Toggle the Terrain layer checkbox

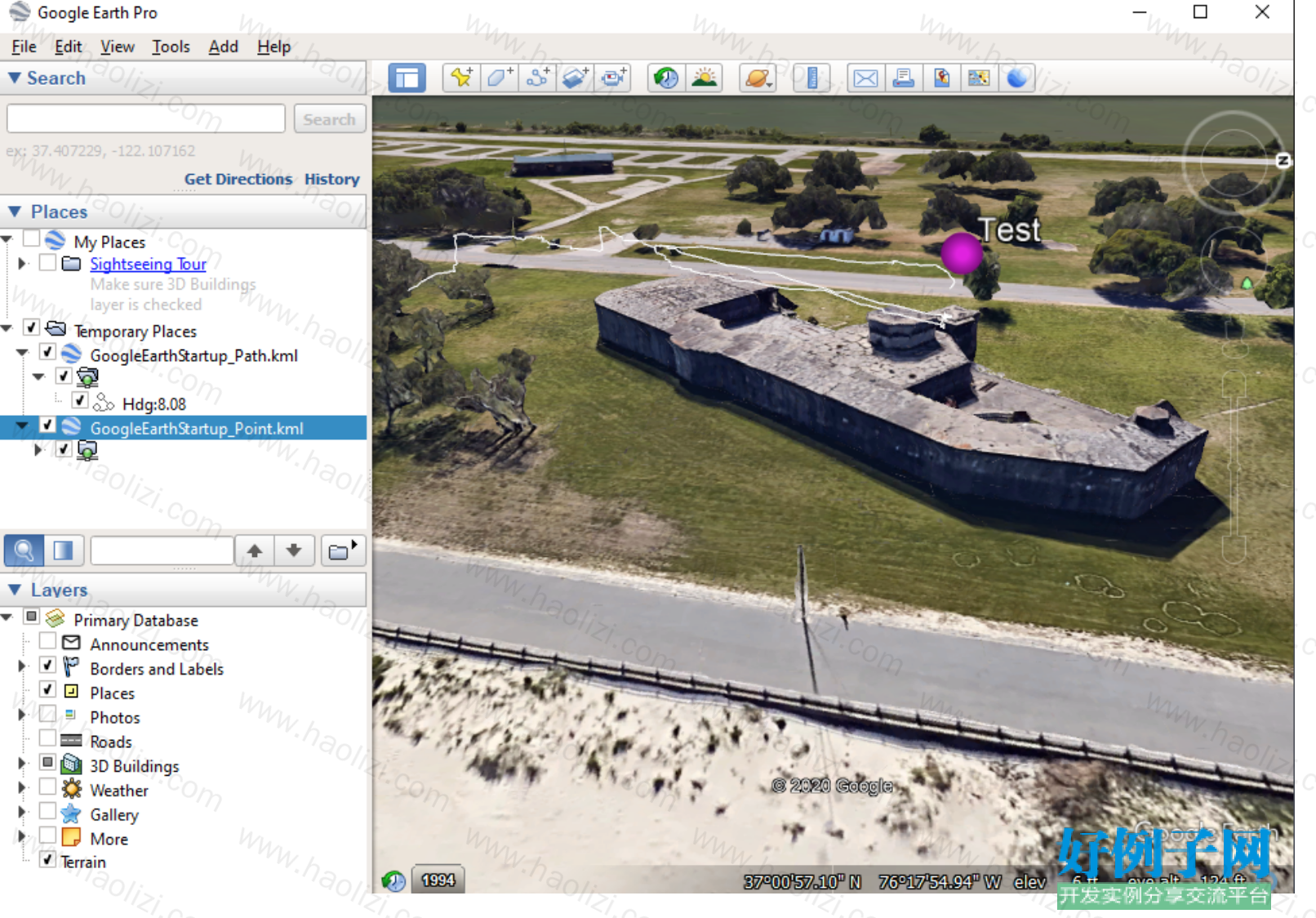click(x=48, y=859)
